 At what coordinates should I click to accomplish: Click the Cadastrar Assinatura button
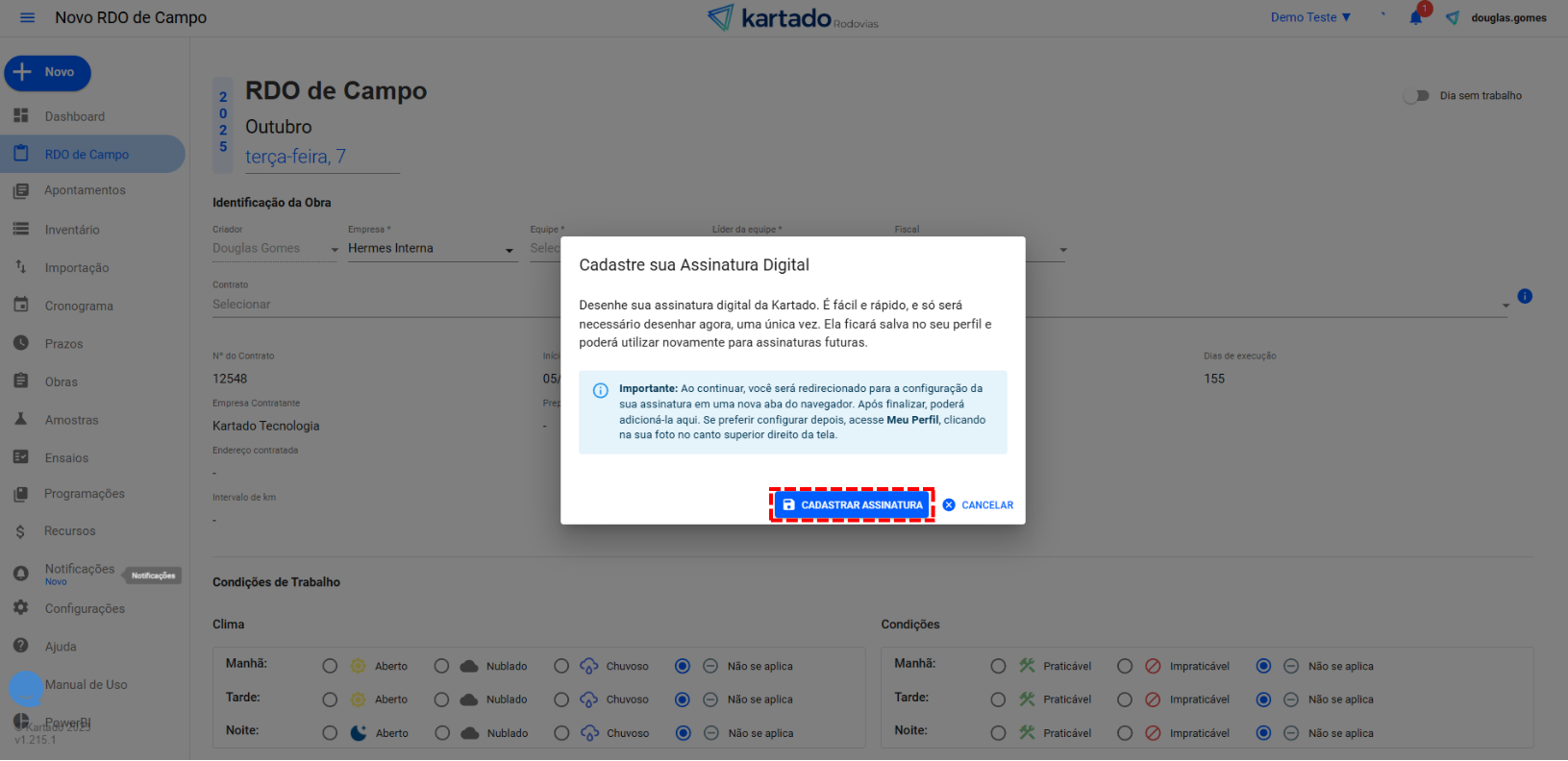coord(852,505)
